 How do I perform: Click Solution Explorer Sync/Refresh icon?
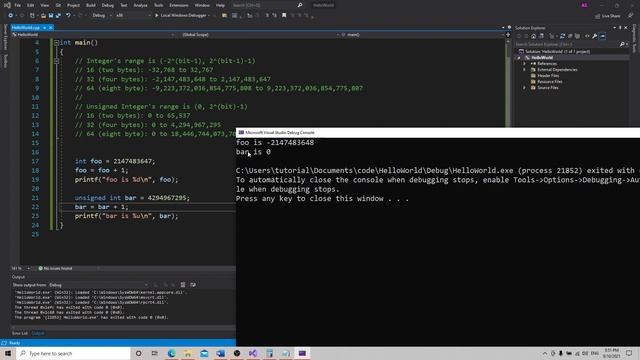tap(562, 36)
